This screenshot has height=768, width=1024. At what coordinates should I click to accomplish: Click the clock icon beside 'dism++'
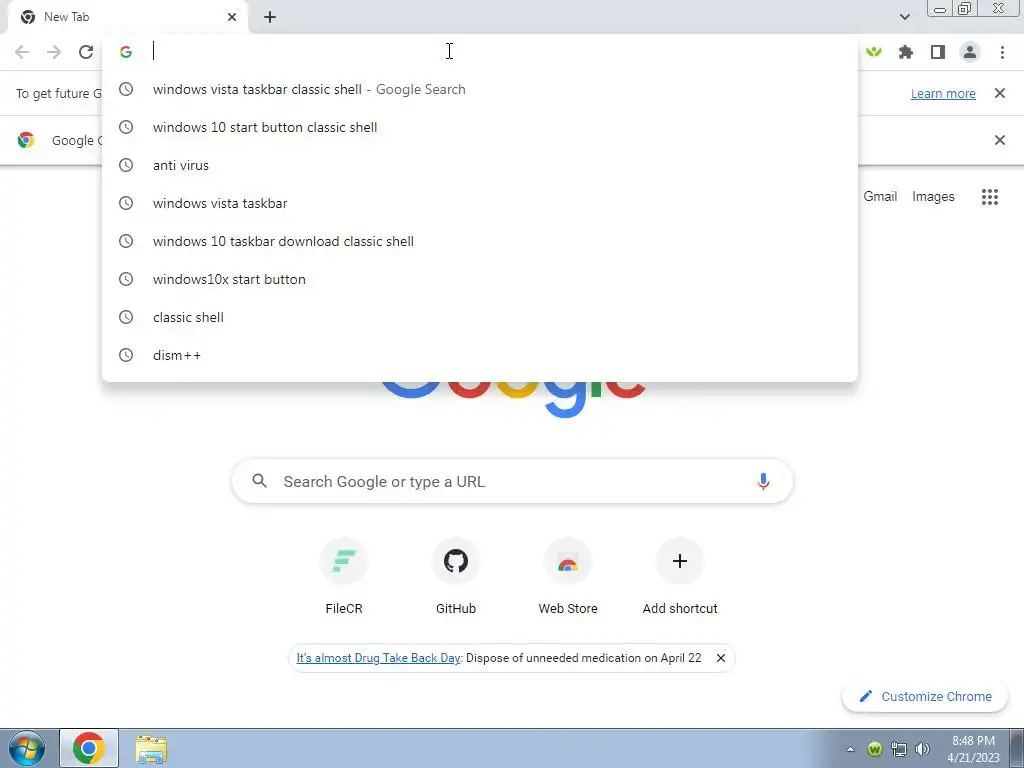pyautogui.click(x=126, y=355)
